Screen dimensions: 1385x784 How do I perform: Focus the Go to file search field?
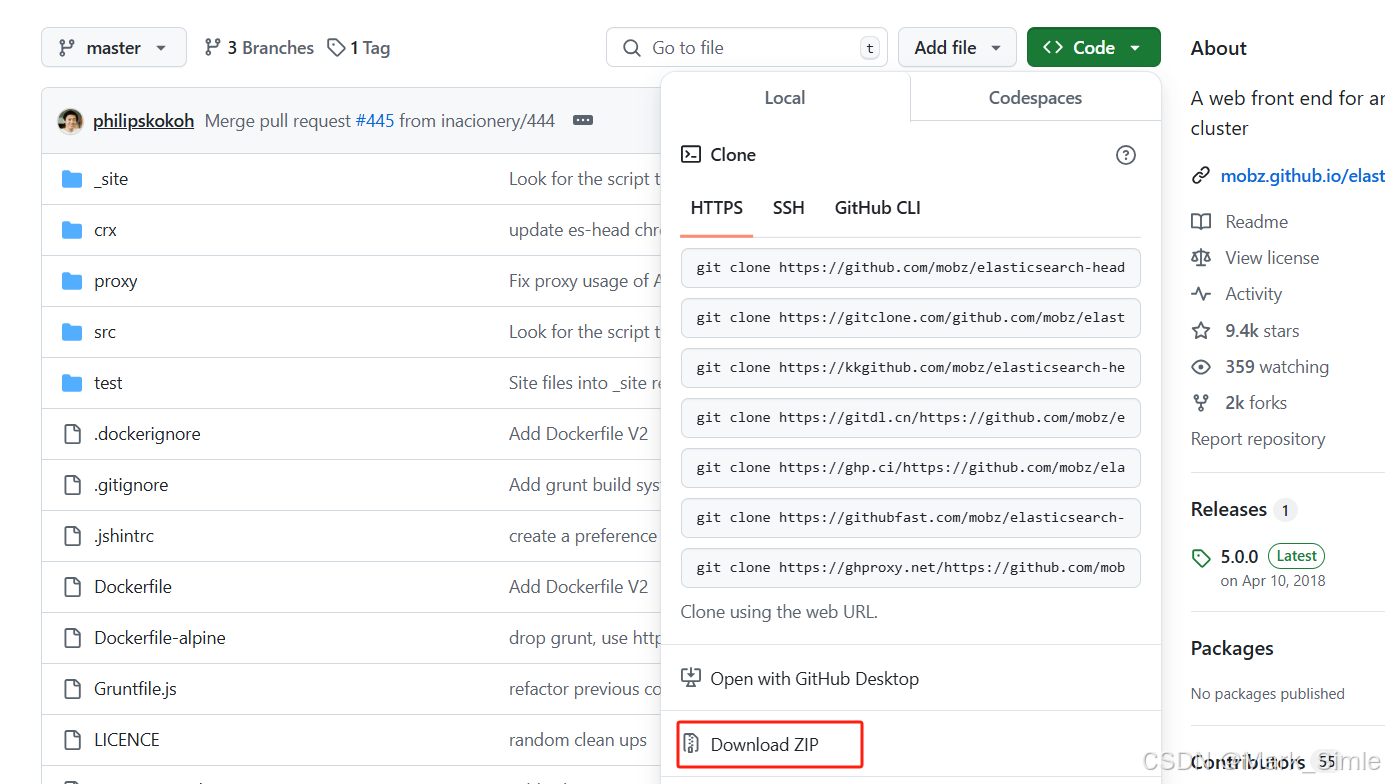point(747,47)
